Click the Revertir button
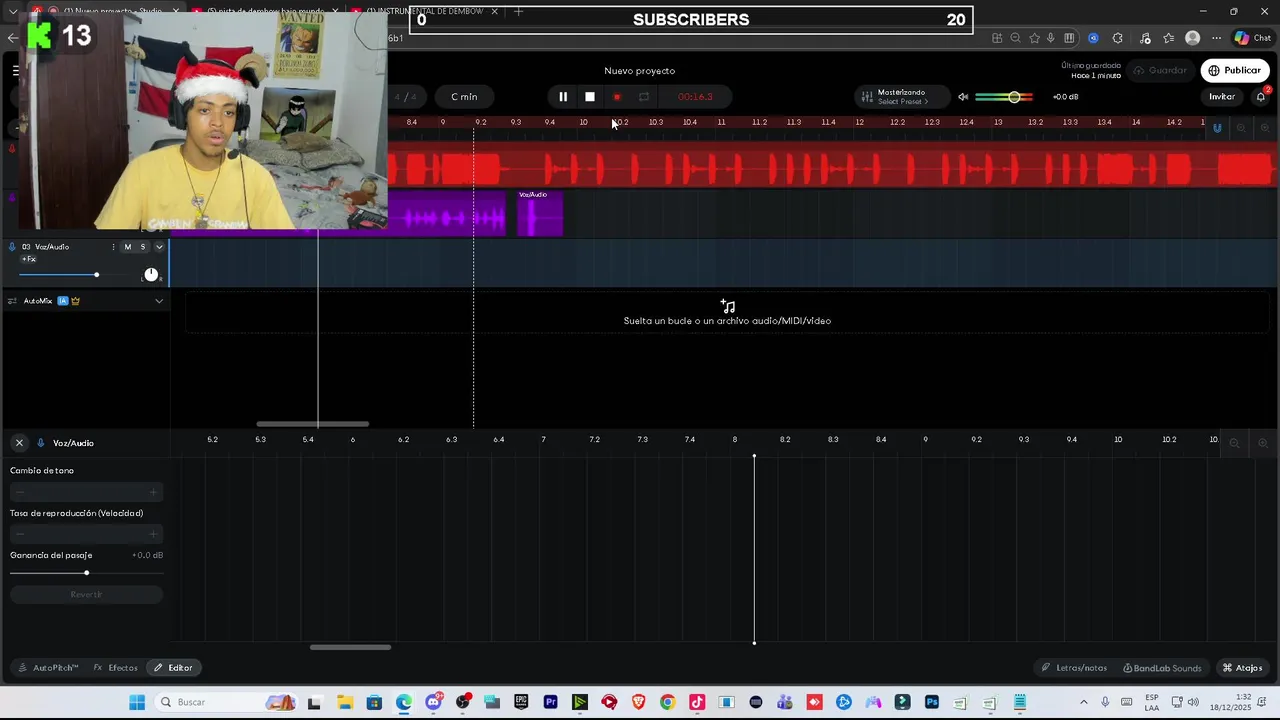1280x720 pixels. 86,595
